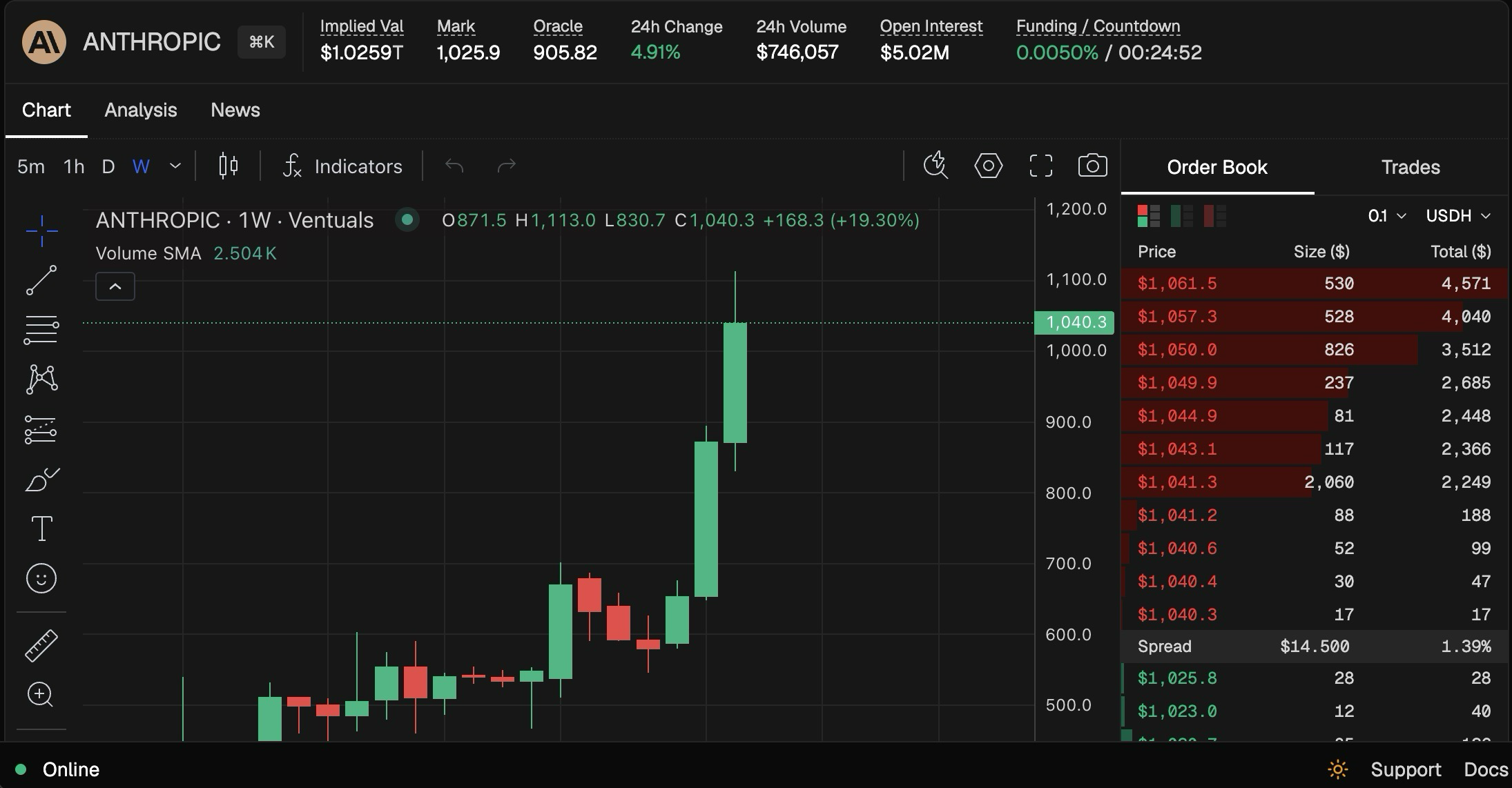Click the 1,040.3 current price axis label

coord(1074,322)
